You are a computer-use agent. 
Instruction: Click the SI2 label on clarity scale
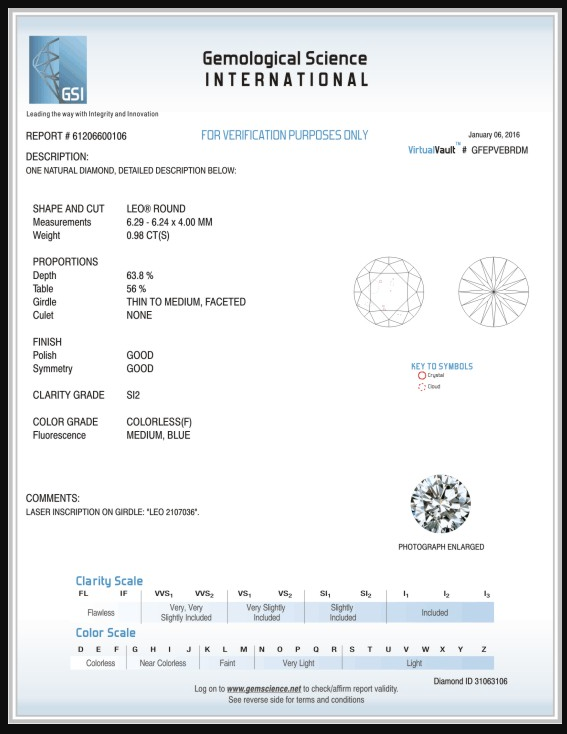pos(366,594)
